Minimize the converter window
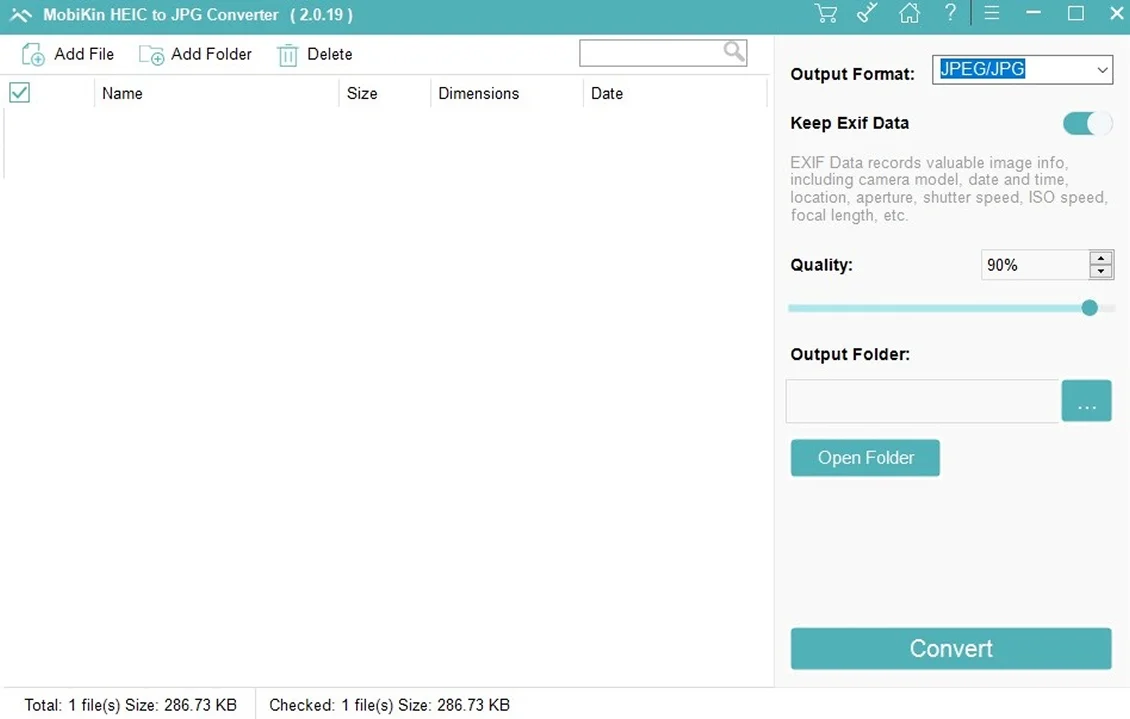1130x719 pixels. (1033, 13)
